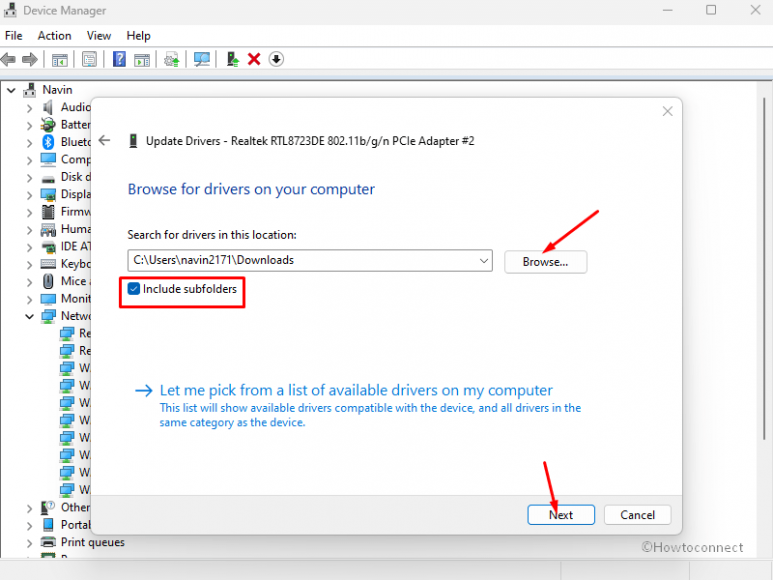Viewport: 773px width, 580px height.
Task: Expand the Other devices category
Action: 29,508
